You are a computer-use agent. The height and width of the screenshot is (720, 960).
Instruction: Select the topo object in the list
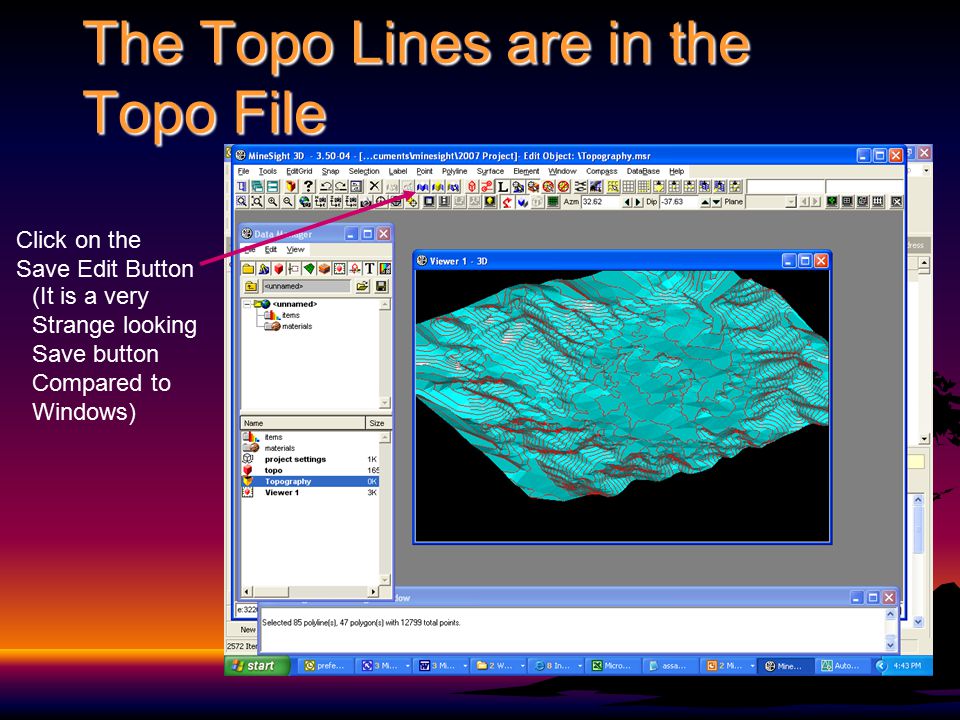coord(273,471)
